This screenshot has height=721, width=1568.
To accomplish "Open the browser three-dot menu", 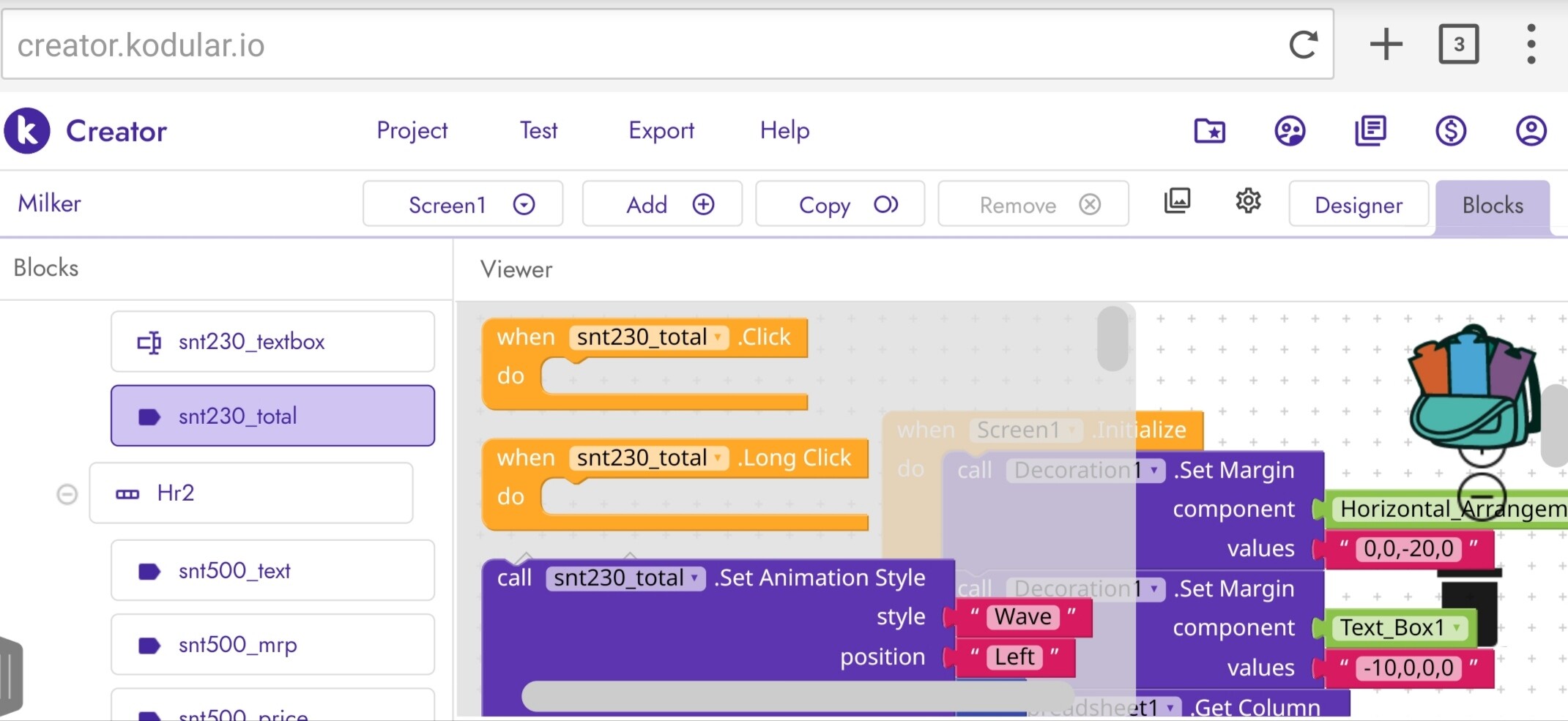I will (x=1531, y=45).
